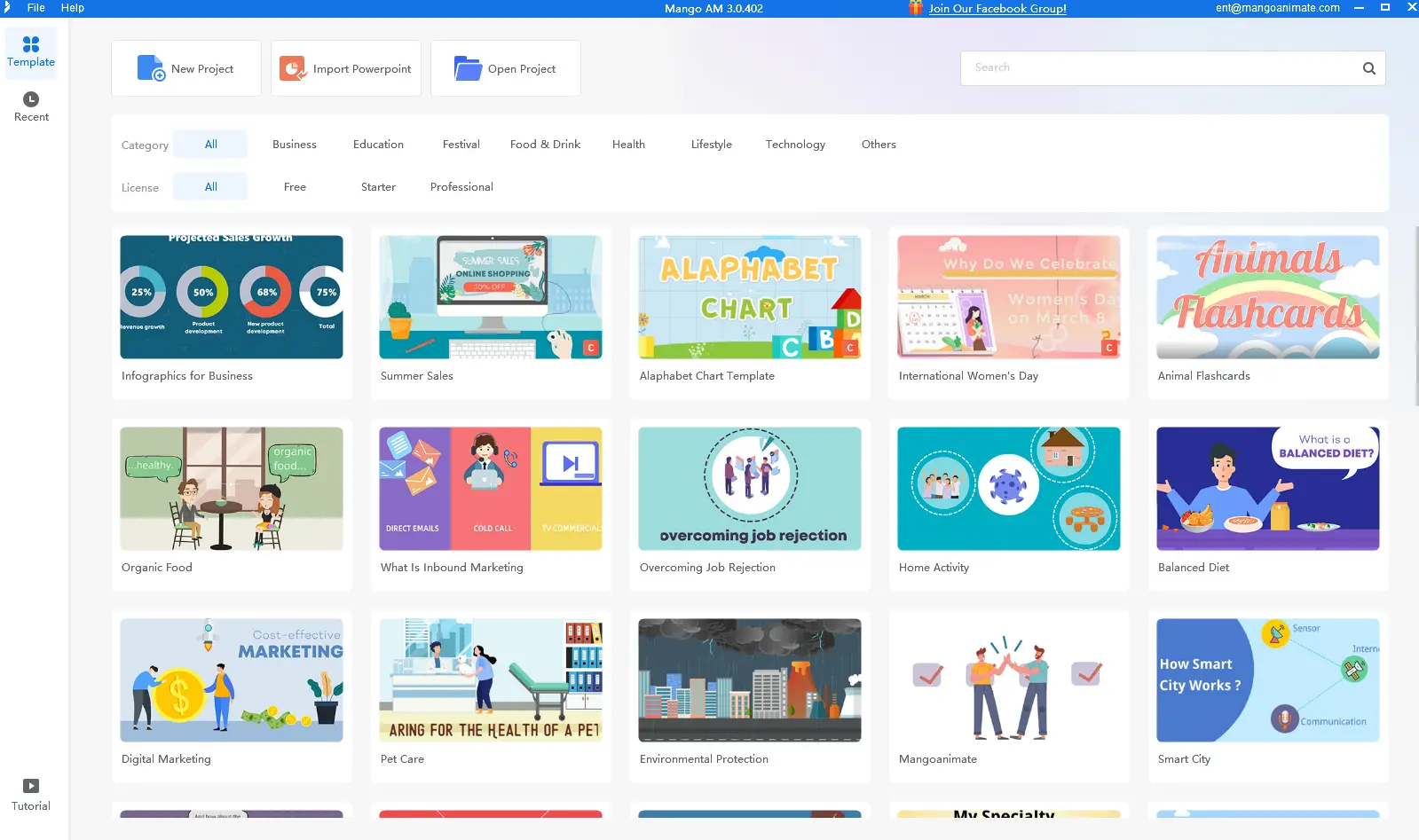The image size is (1419, 840).
Task: Click the Open Project folder icon
Action: pyautogui.click(x=467, y=68)
